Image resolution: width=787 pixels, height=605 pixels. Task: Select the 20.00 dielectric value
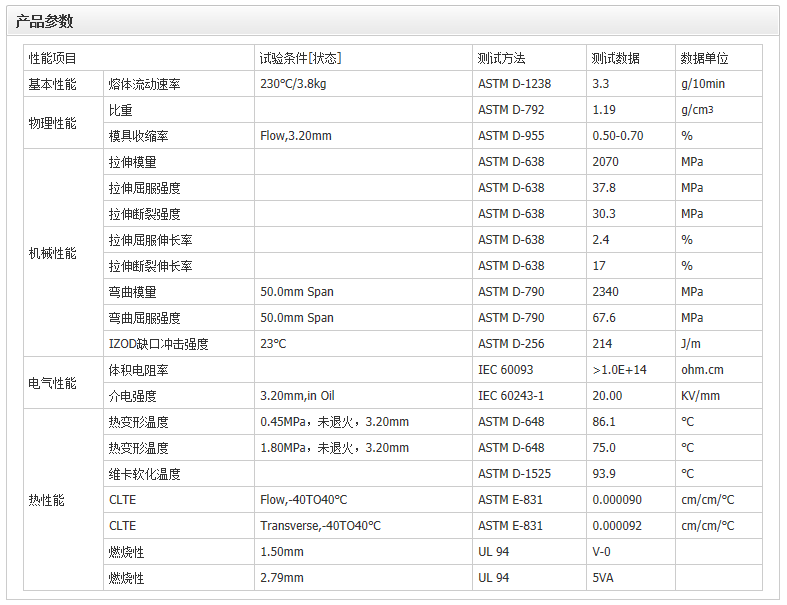click(x=607, y=396)
